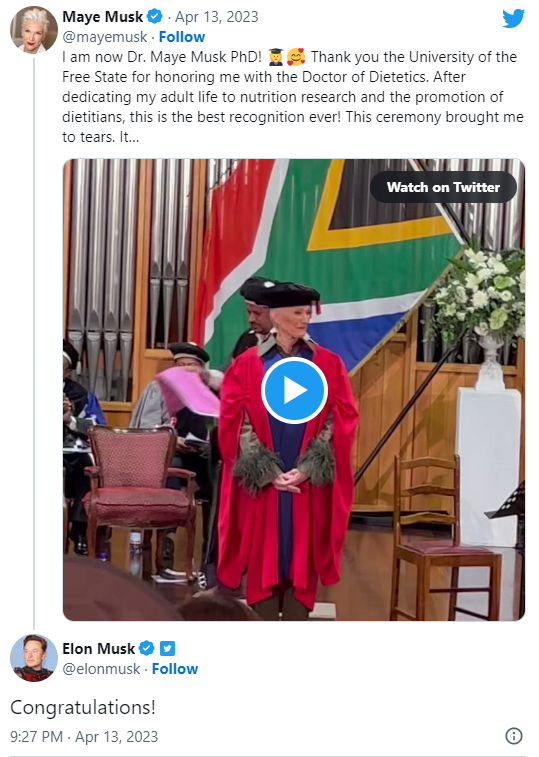Play the embedded graduation video

pyautogui.click(x=294, y=390)
